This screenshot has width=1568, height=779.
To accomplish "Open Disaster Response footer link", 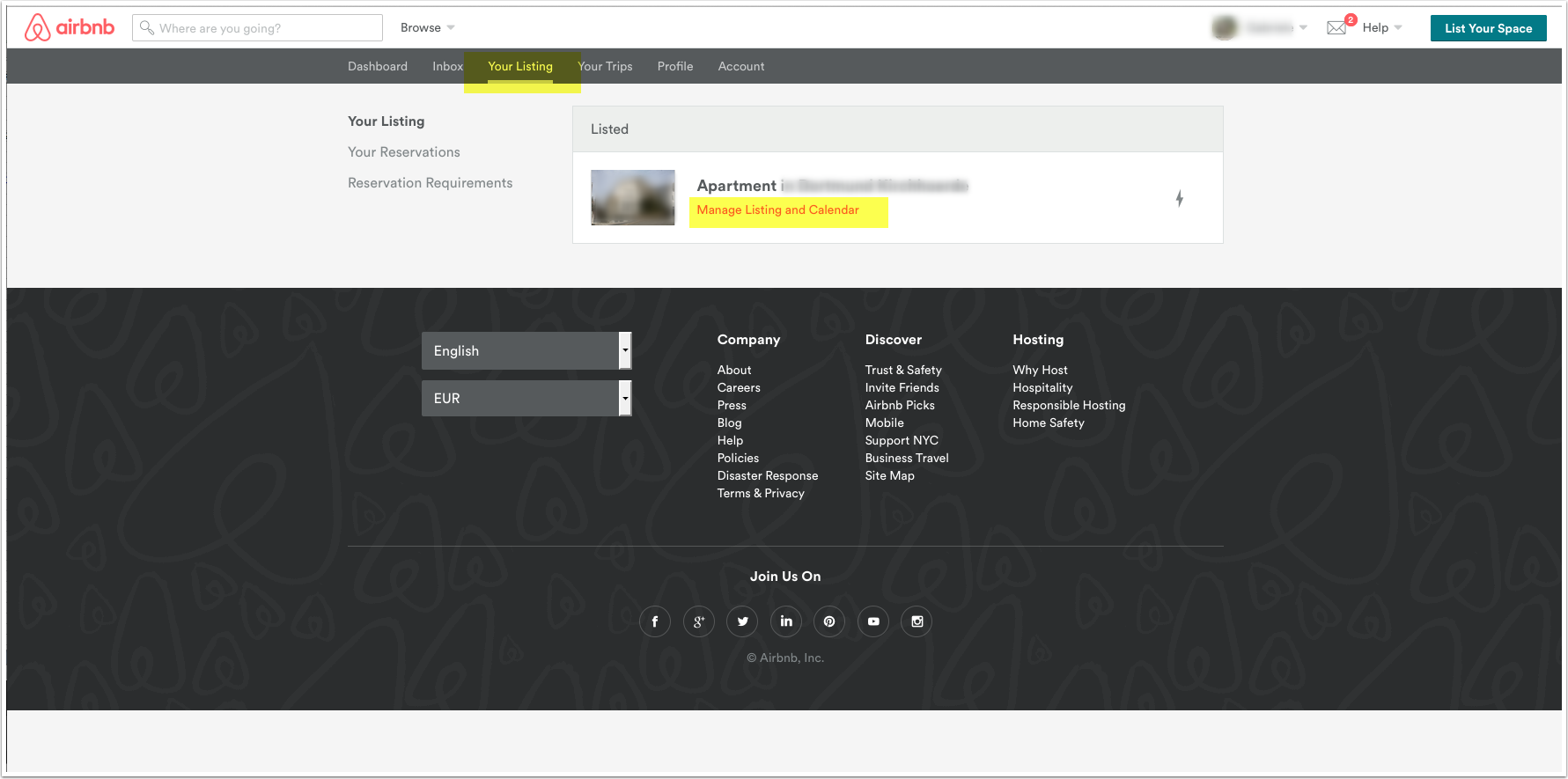I will (768, 475).
